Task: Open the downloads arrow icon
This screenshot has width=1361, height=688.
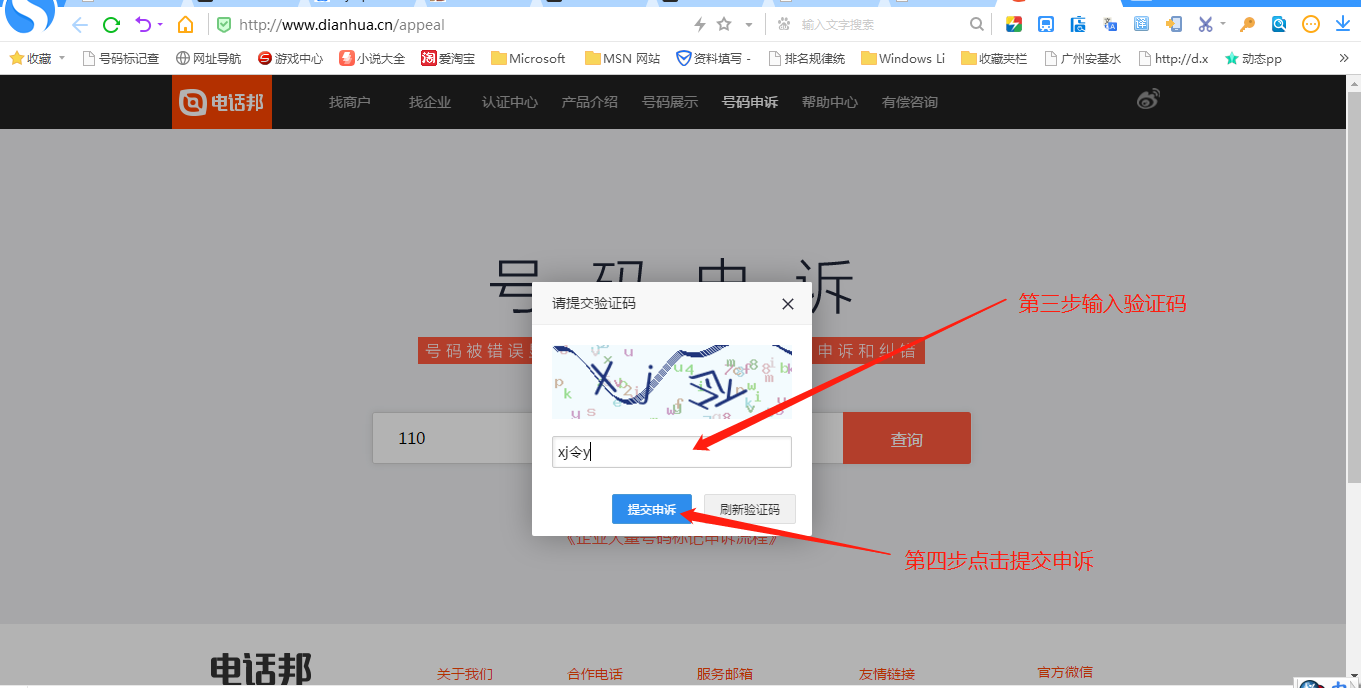Action: 1343,25
